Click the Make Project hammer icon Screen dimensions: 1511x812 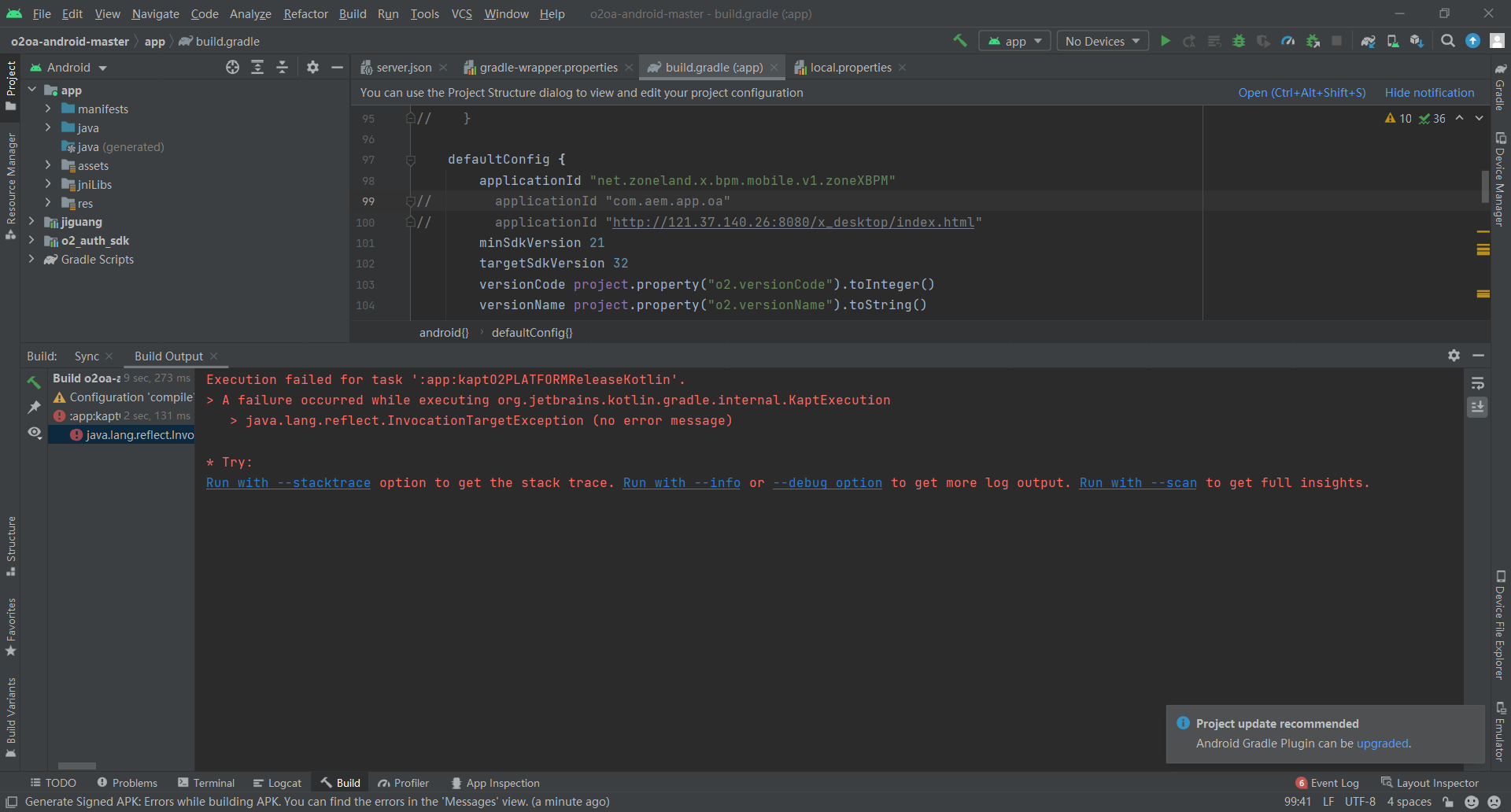959,41
